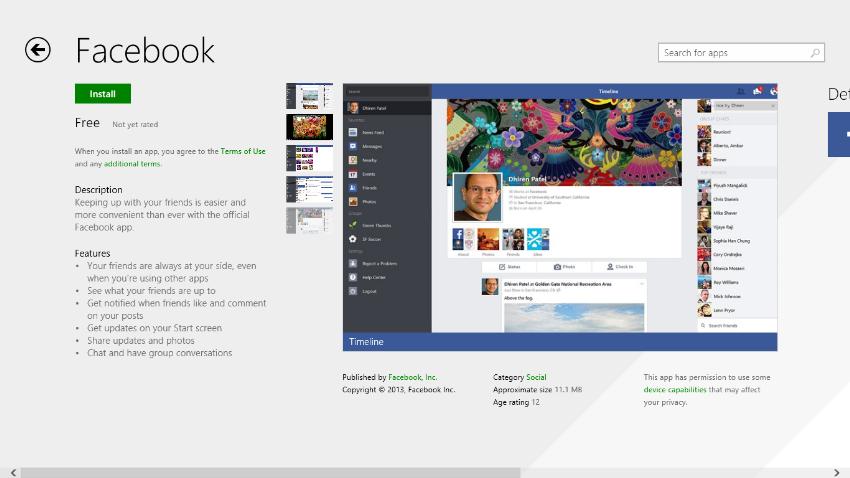
Task: Click 'Approximate size 11.1 MB' text
Action: [x=537, y=390]
